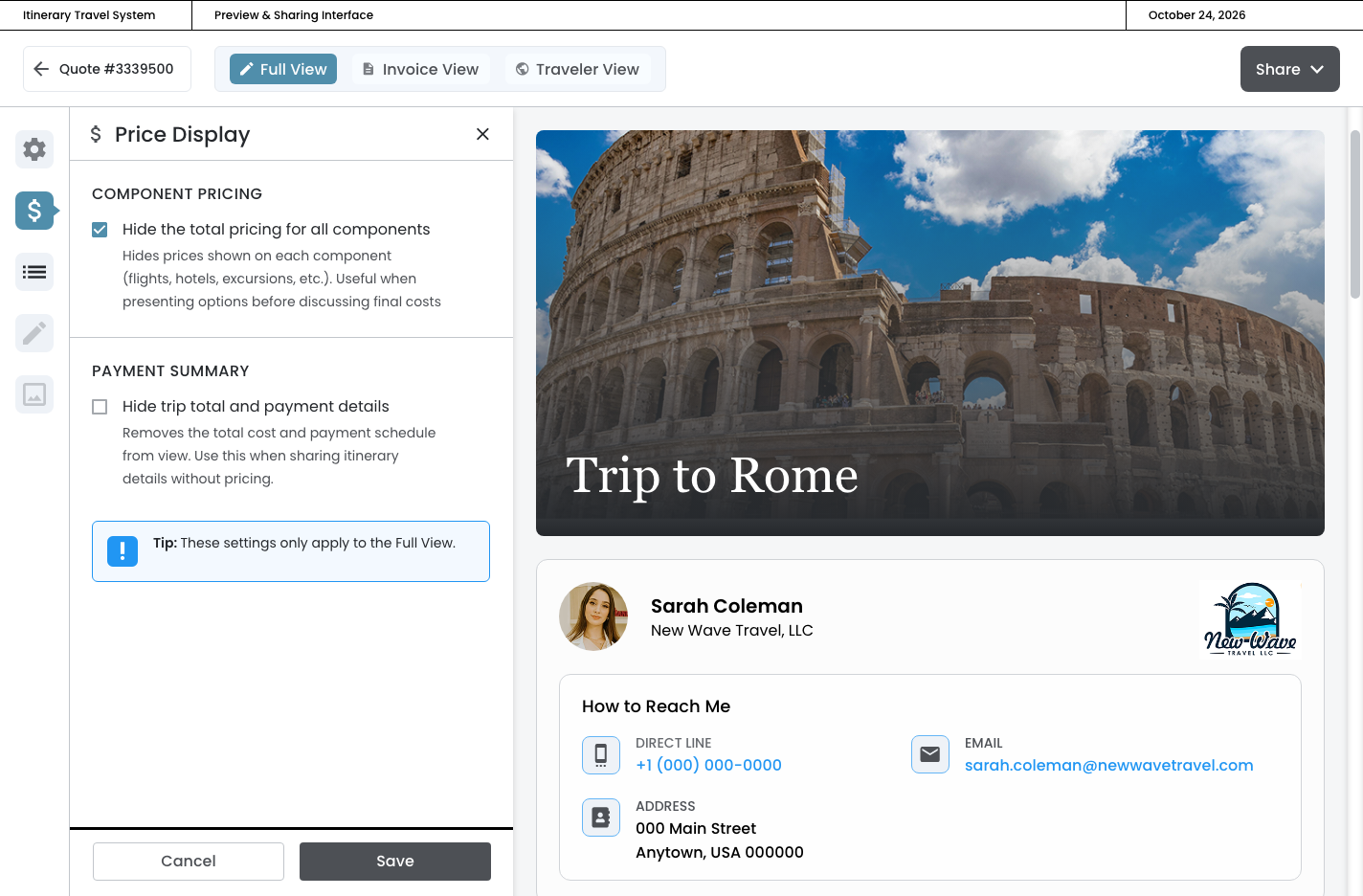
Task: Select the Full View tab
Action: [x=283, y=69]
